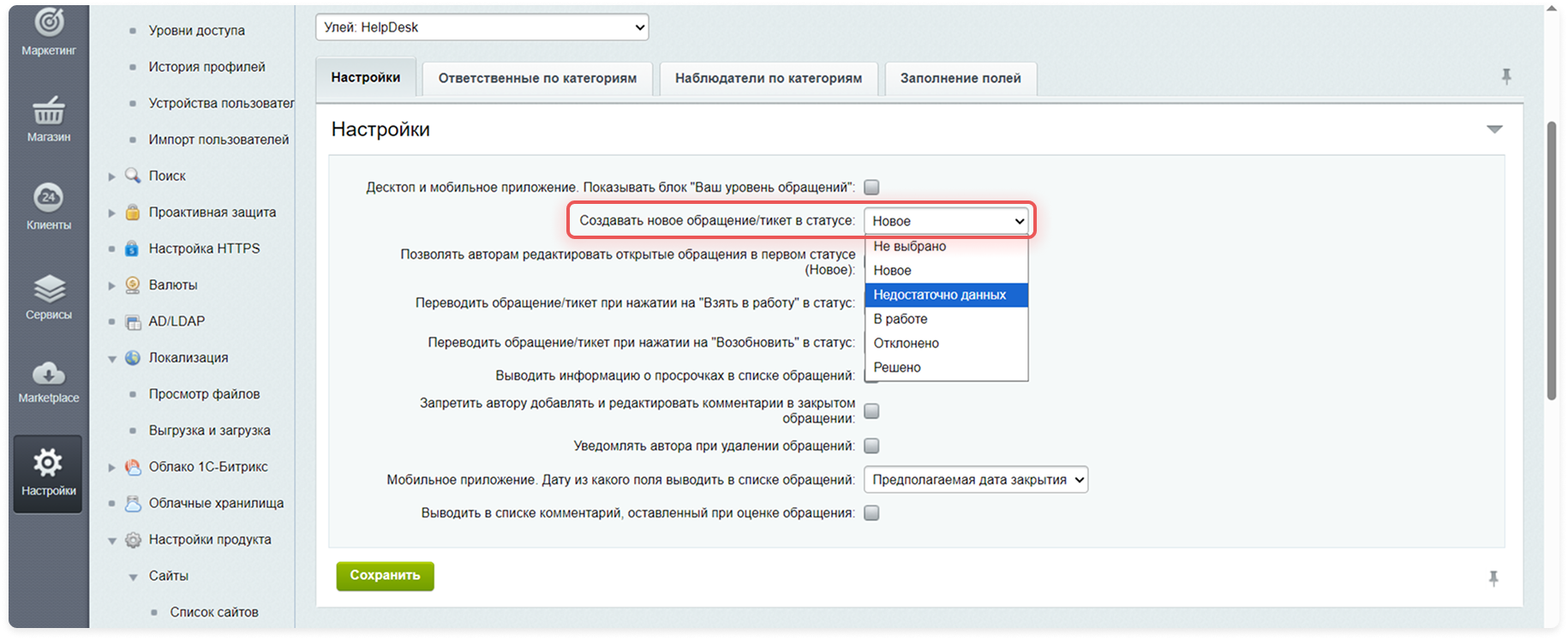Open the Улей: HelpDesk dropdown

pos(482,27)
